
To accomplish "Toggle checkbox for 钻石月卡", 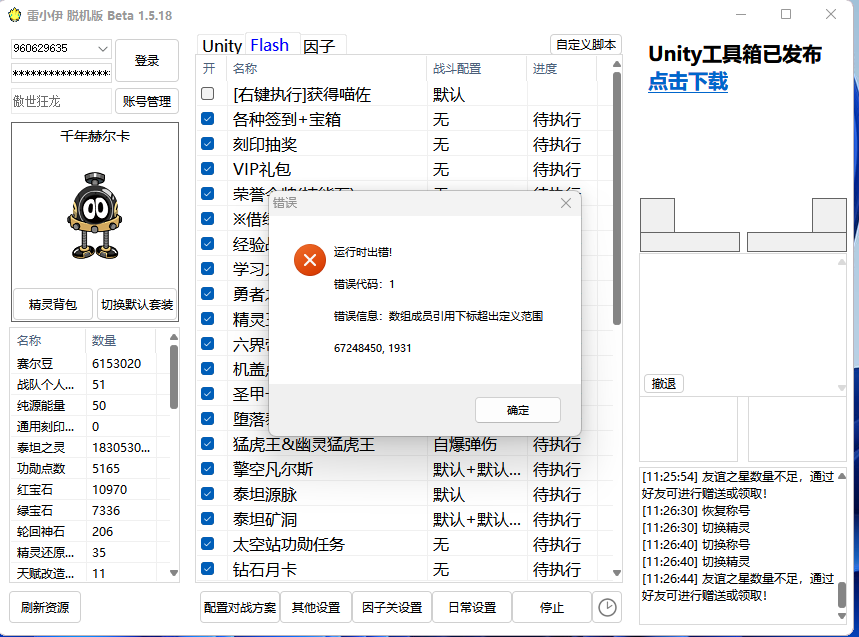I will tap(208, 569).
